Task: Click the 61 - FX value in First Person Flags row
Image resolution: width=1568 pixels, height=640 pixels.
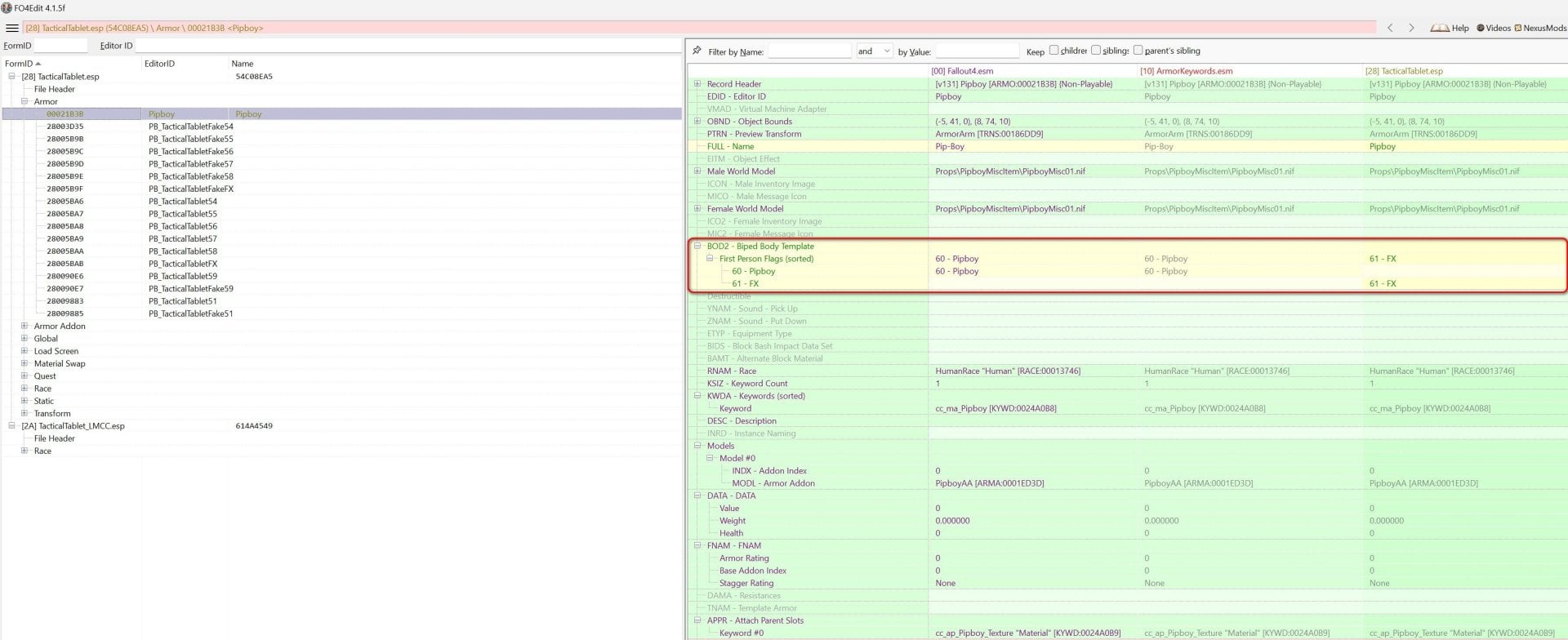Action: [x=1383, y=259]
